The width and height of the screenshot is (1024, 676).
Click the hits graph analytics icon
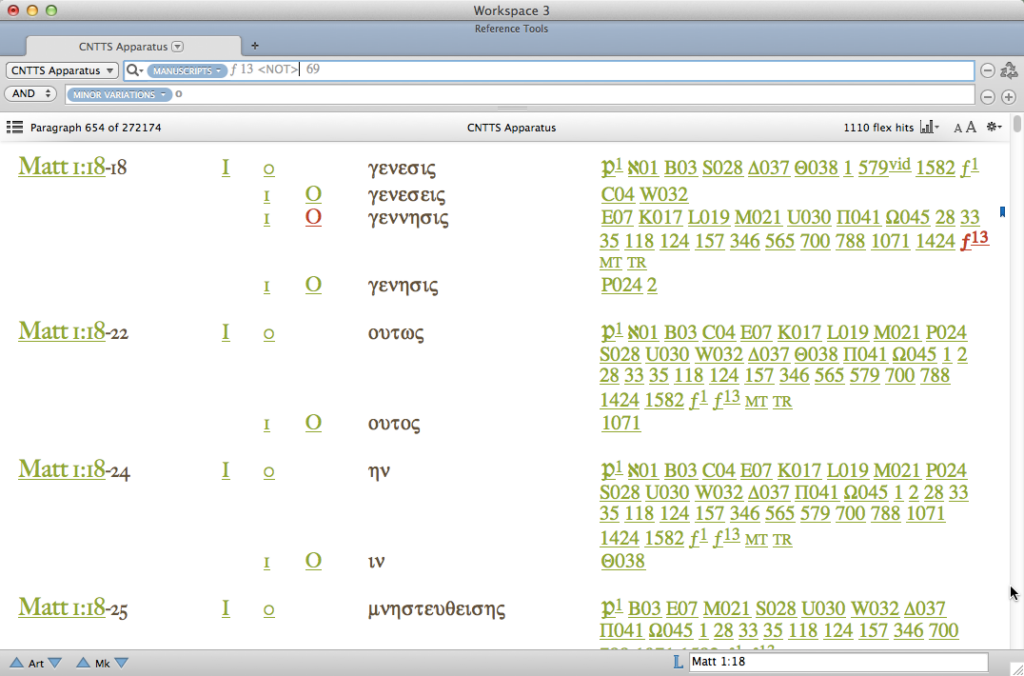pos(929,128)
